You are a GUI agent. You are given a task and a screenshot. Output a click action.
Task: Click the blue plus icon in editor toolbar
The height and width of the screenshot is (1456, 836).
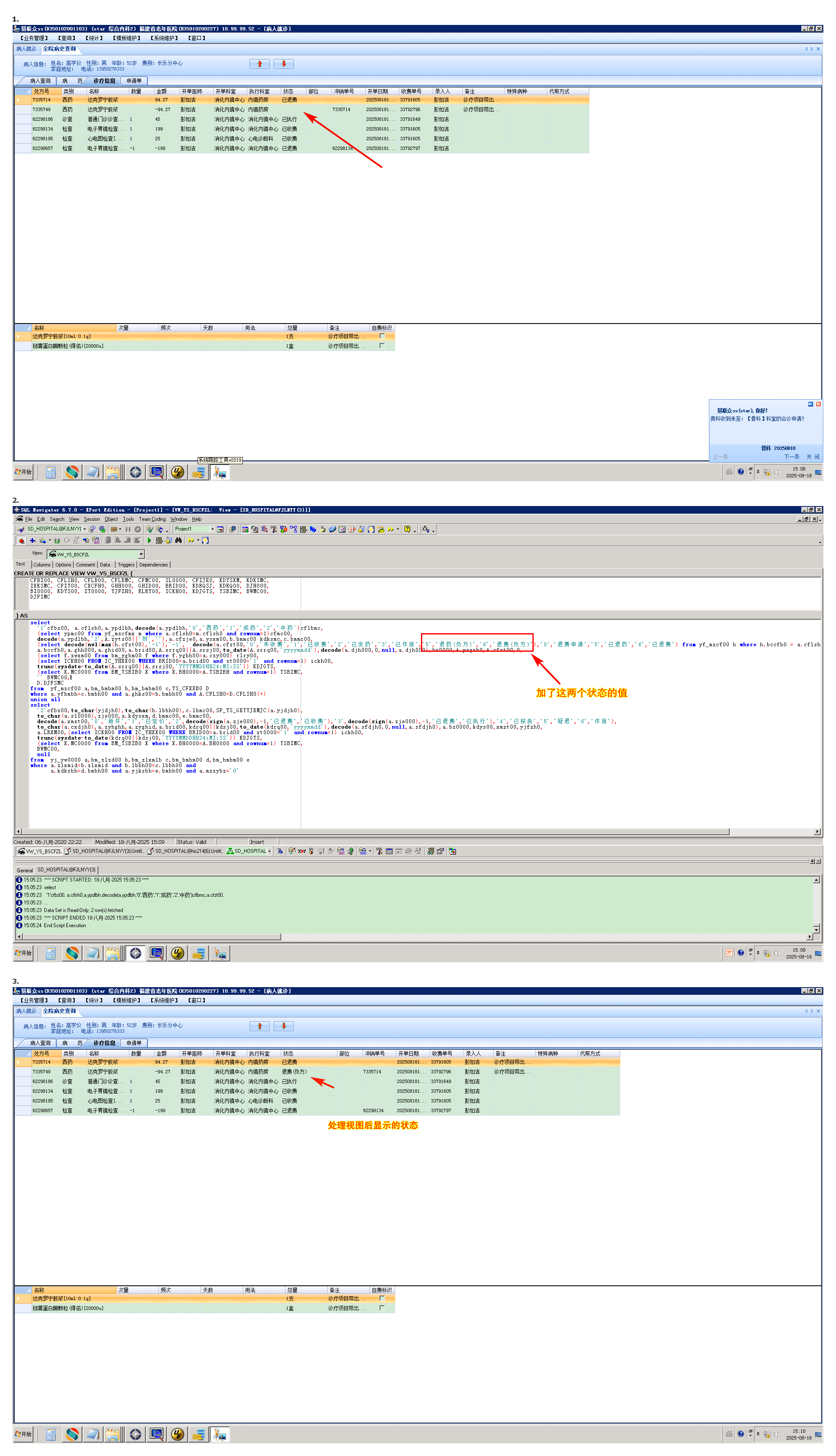coord(32,541)
